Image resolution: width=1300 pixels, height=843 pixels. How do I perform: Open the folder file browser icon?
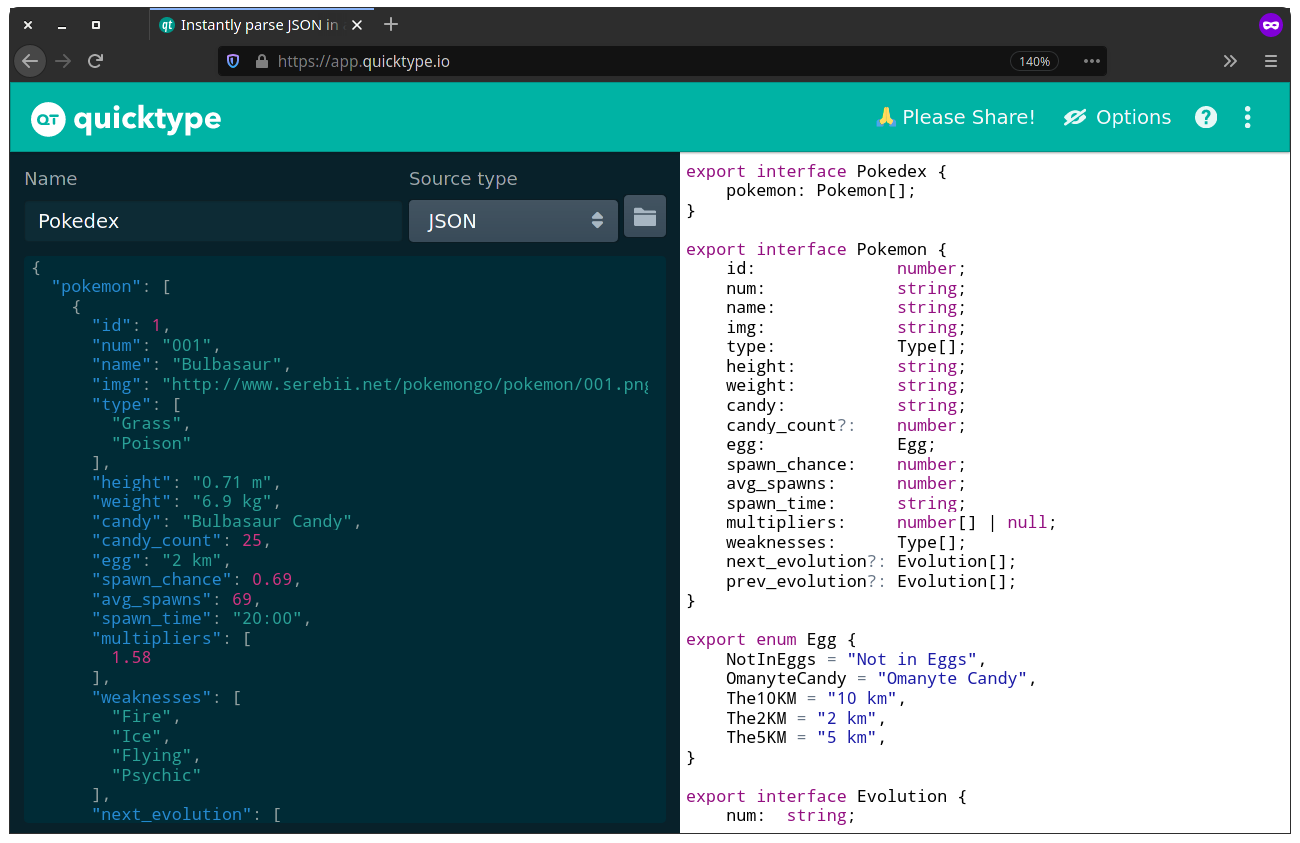(645, 216)
